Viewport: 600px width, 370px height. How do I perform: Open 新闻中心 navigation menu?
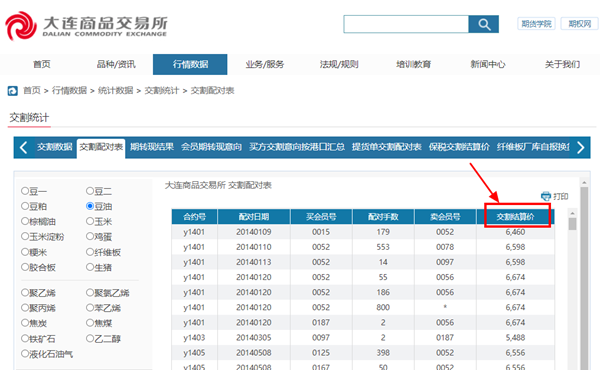pos(488,64)
